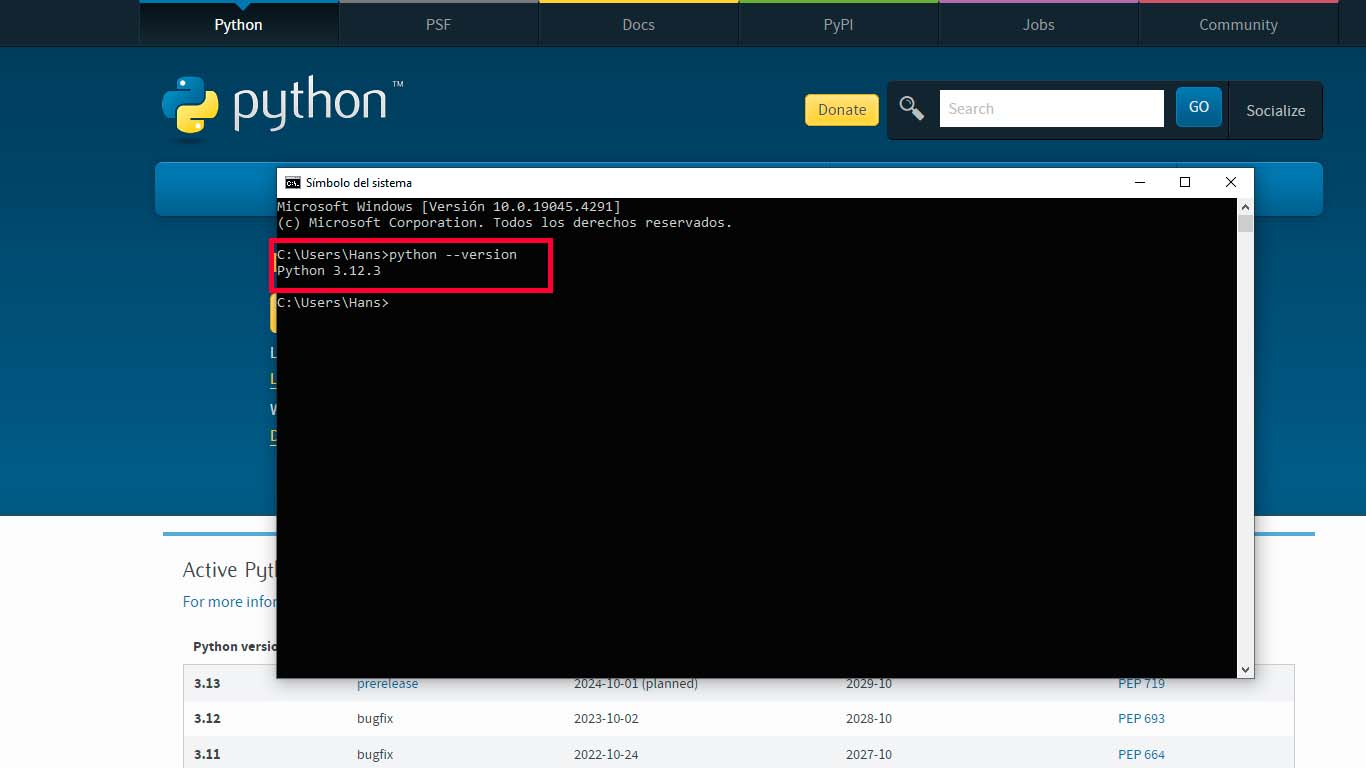Screen dimensions: 1366x768
Task: Click the Microsoft Corporation copyright line
Action: (x=505, y=223)
